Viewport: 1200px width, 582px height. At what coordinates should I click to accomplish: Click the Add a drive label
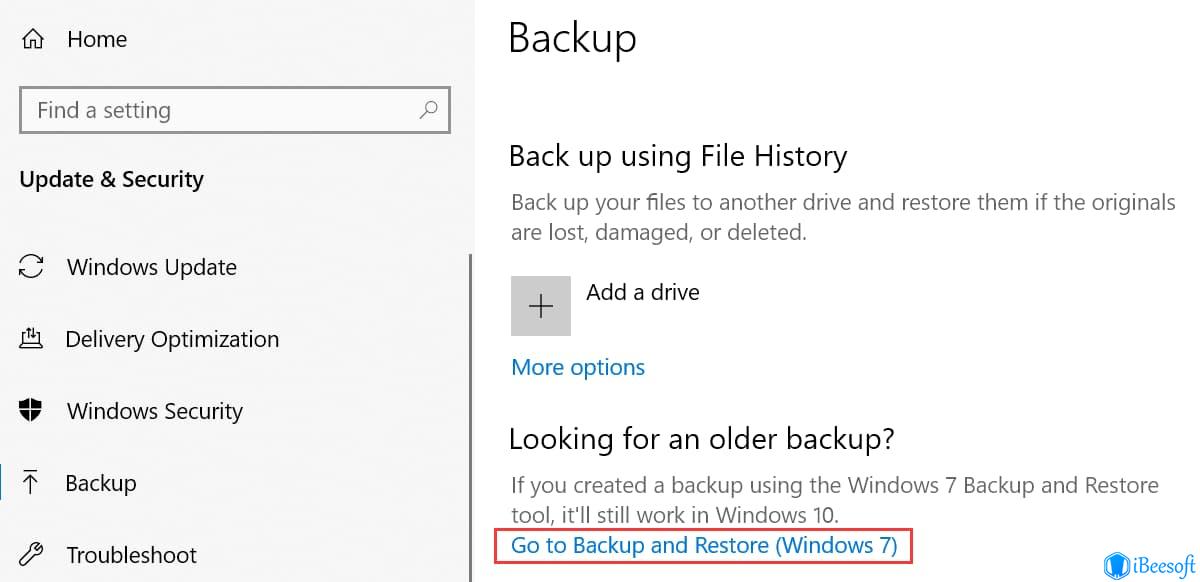(x=643, y=292)
